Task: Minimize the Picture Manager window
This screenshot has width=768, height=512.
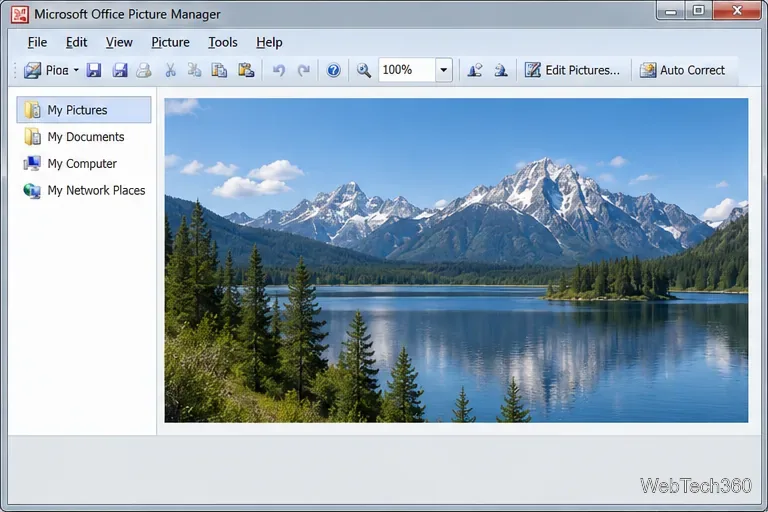Action: click(x=671, y=11)
